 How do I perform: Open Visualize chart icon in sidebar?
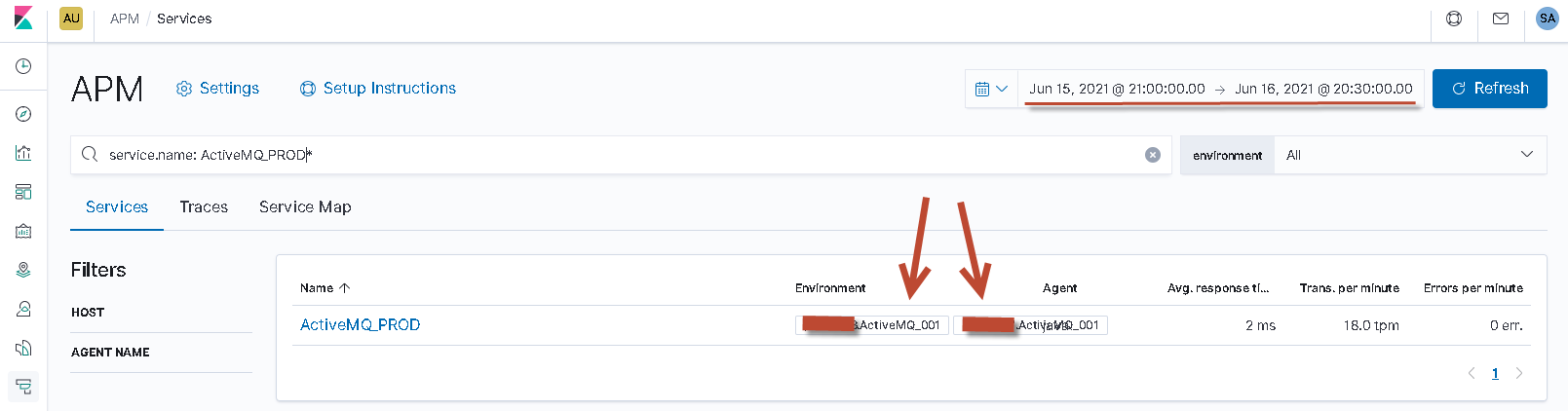23,153
